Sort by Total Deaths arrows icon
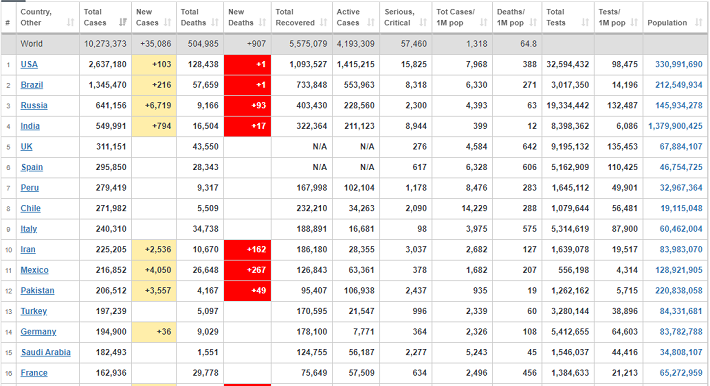Screen dimensions: 710x386 tap(215, 22)
